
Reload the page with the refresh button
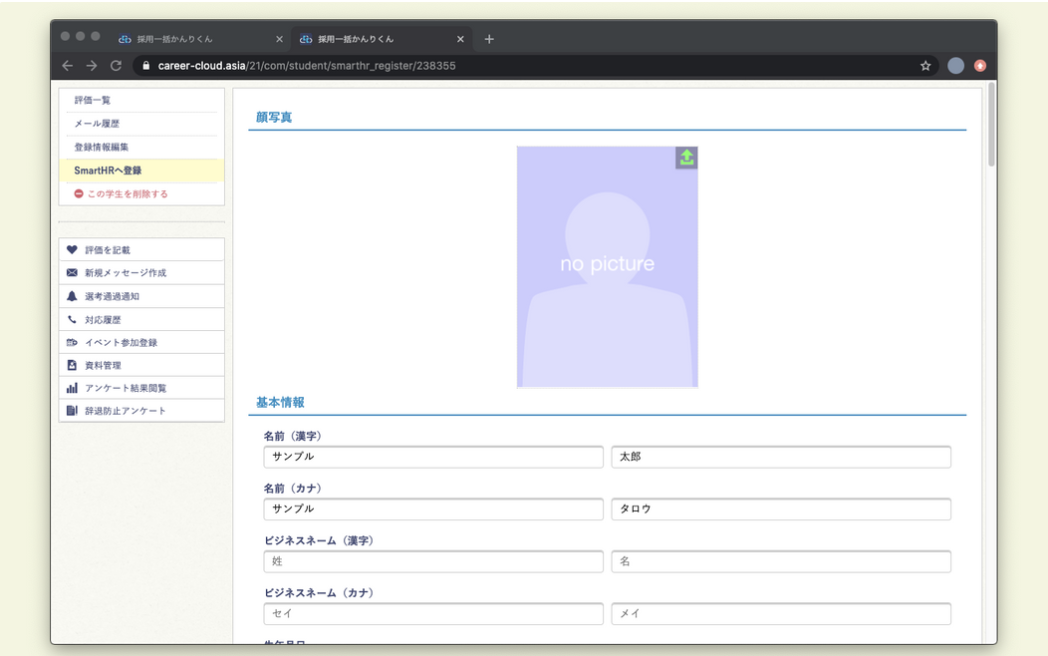116,66
